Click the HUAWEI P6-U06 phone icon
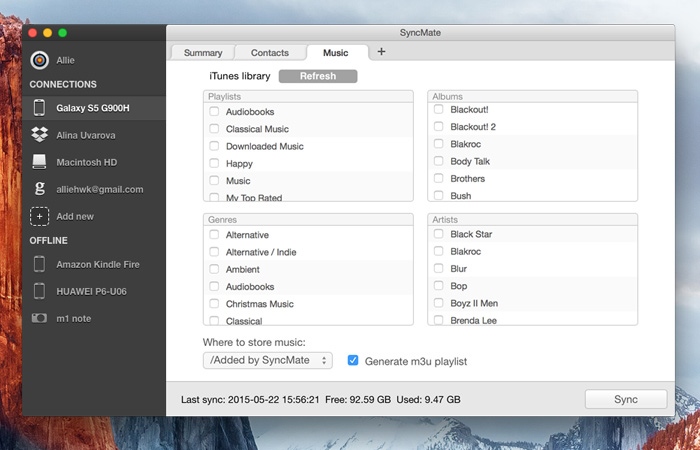This screenshot has height=450, width=700. (39, 291)
